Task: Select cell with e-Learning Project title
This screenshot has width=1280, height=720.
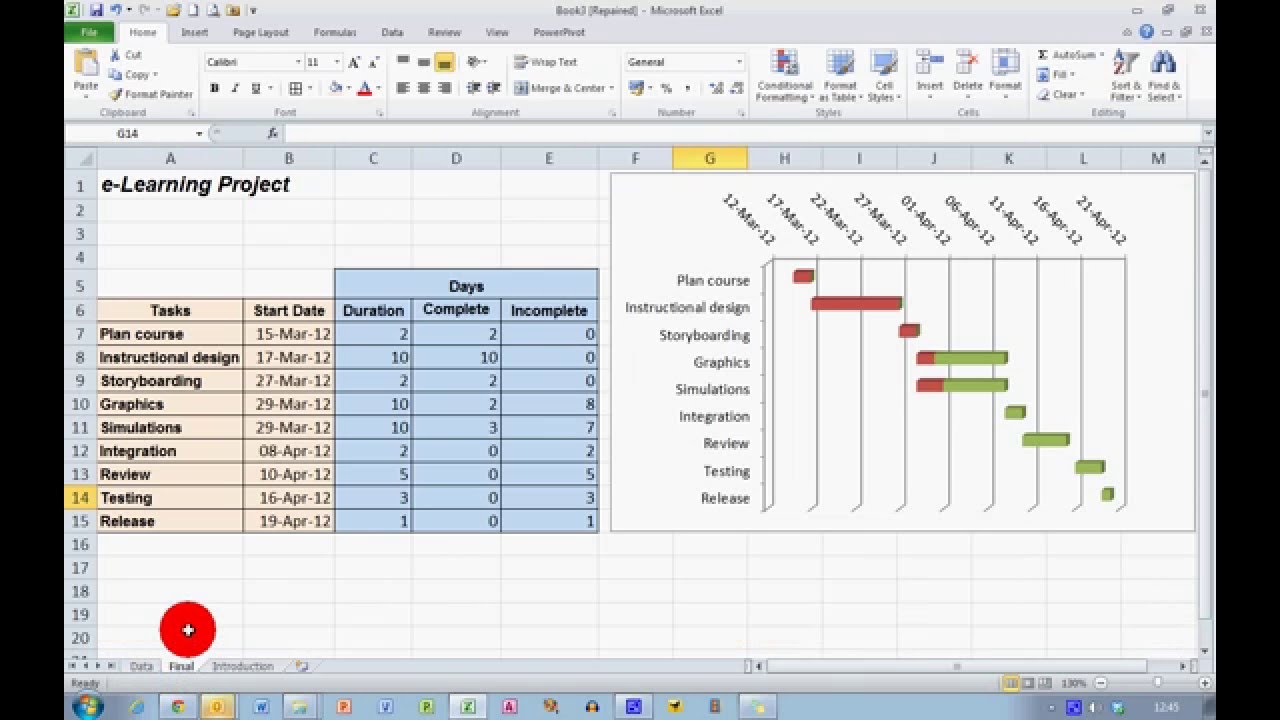Action: pyautogui.click(x=170, y=185)
